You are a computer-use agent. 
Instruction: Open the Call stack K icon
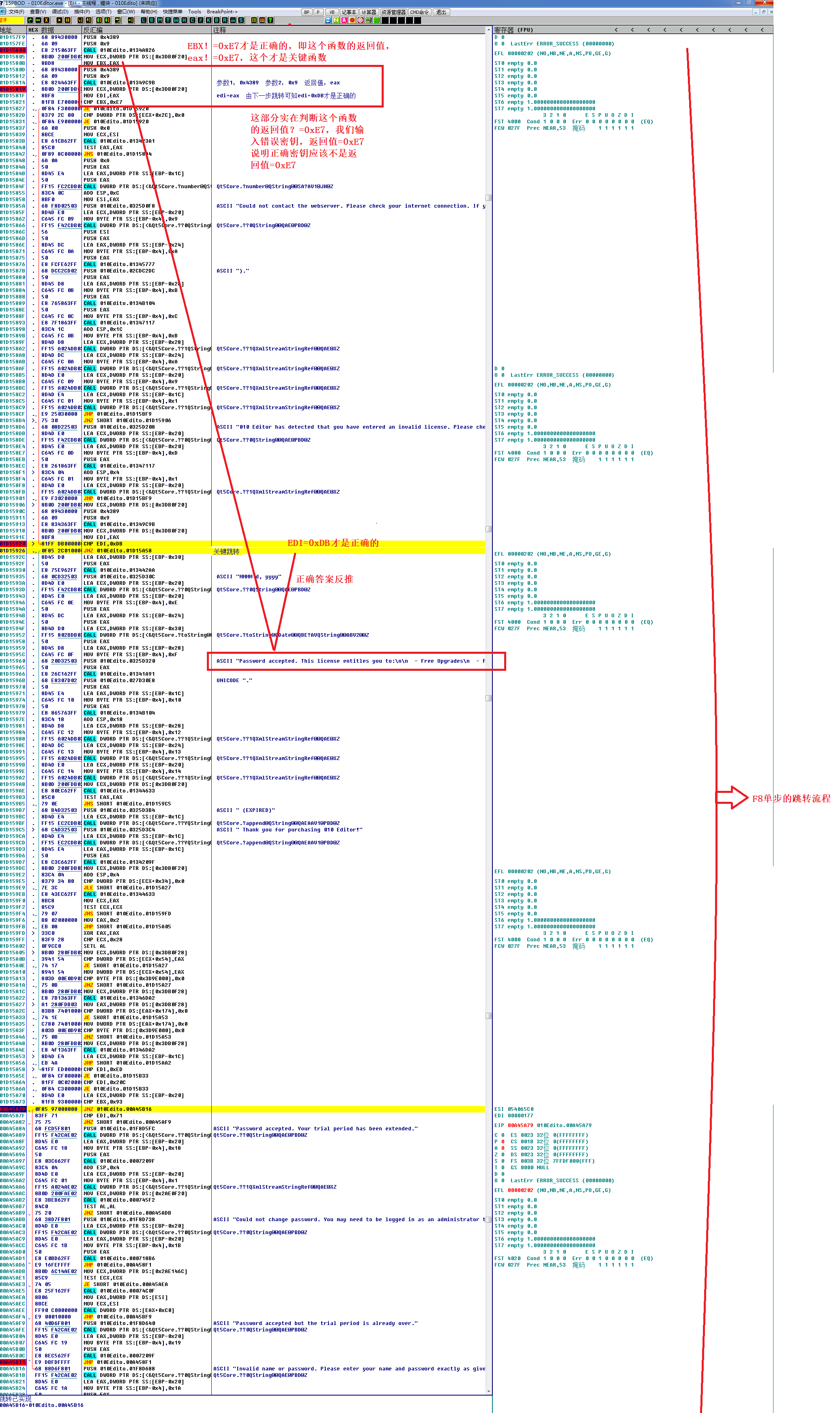coord(209,20)
